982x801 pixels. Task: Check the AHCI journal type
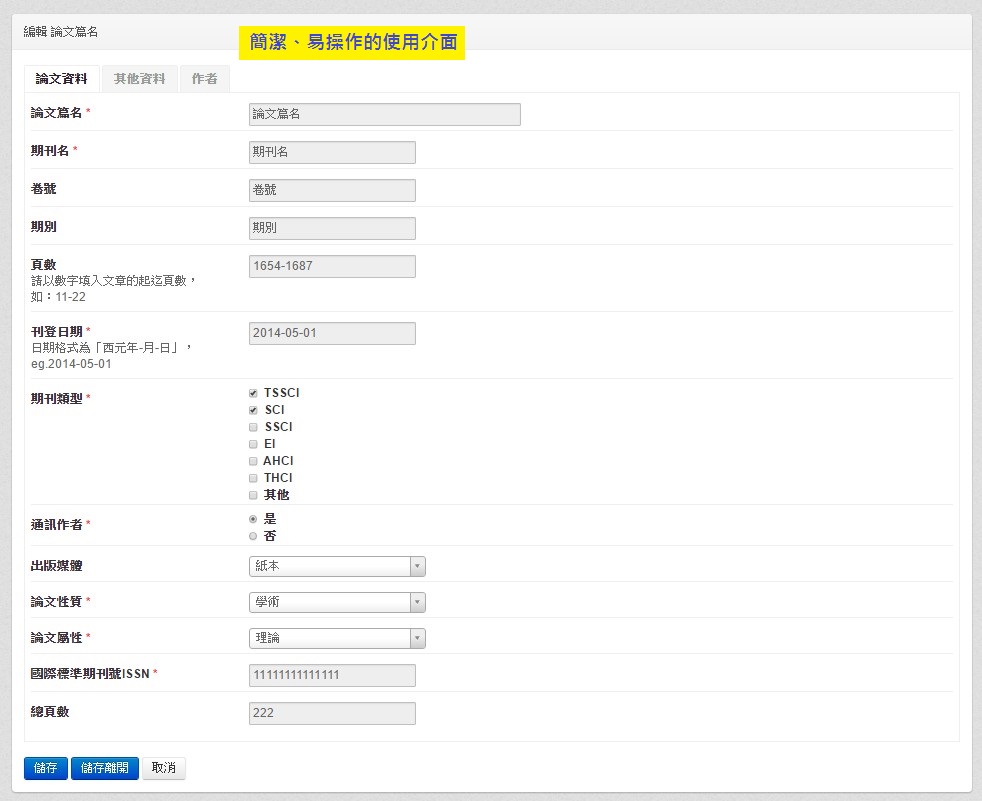coord(254,461)
